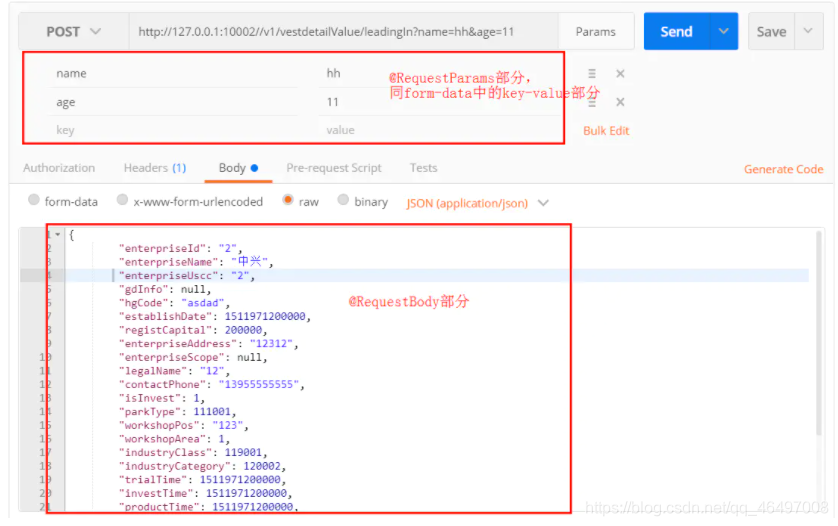Click the empty 'key' placeholder field

coord(176,130)
